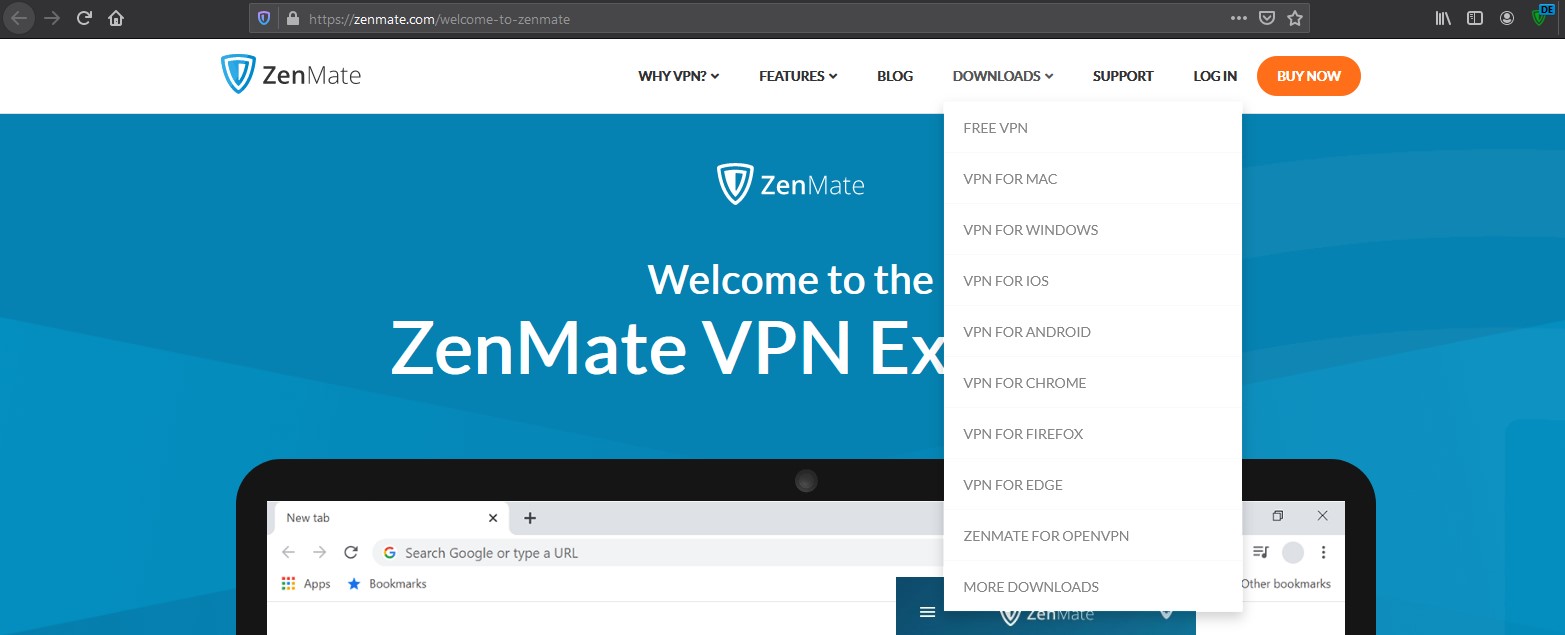Open ZENMATE FOR OPENVPN
The width and height of the screenshot is (1565, 635).
coord(1093,536)
